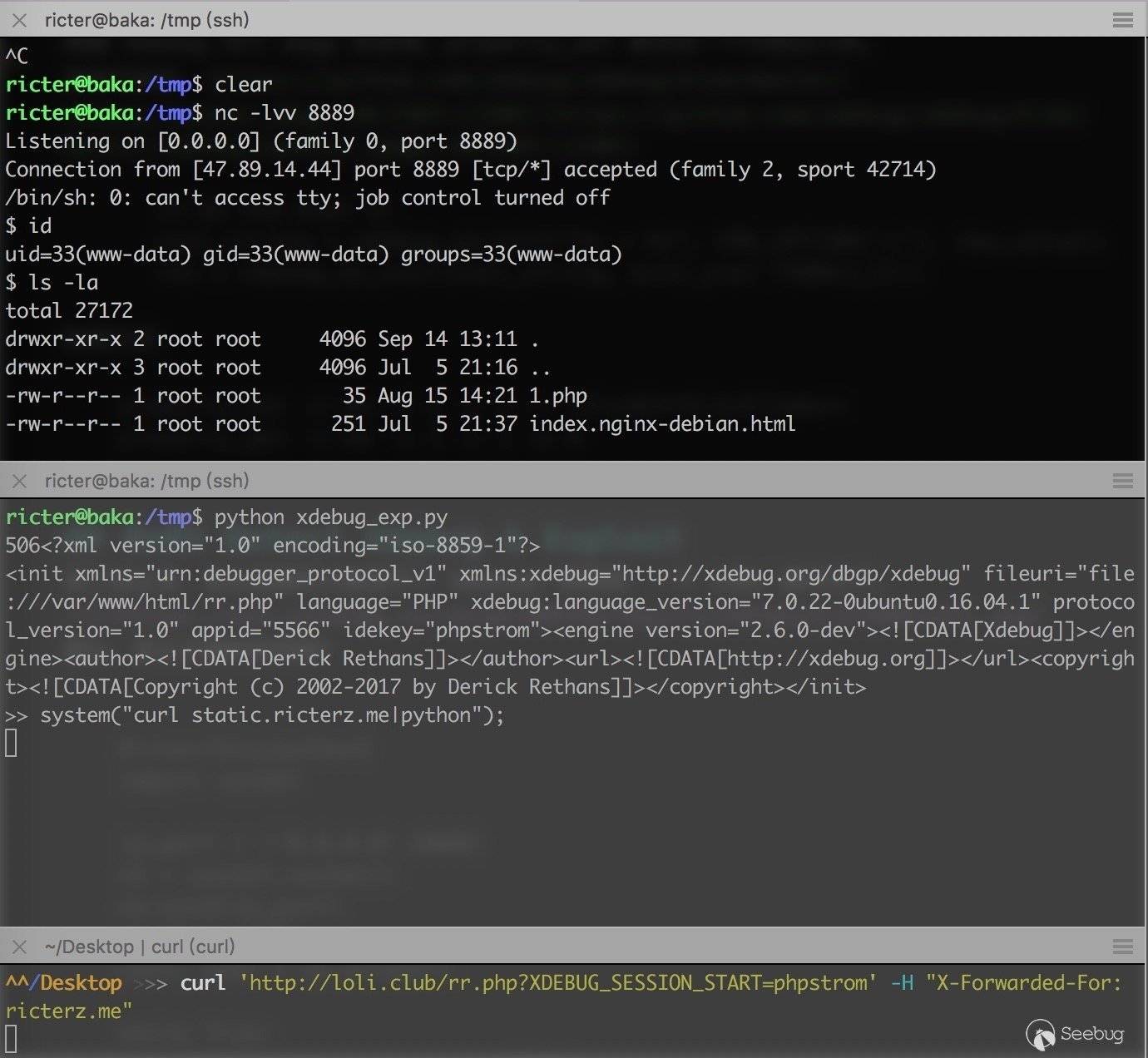Image resolution: width=1148 pixels, height=1058 pixels.
Task: Close the top nc listener terminal pane
Action: click(19, 20)
